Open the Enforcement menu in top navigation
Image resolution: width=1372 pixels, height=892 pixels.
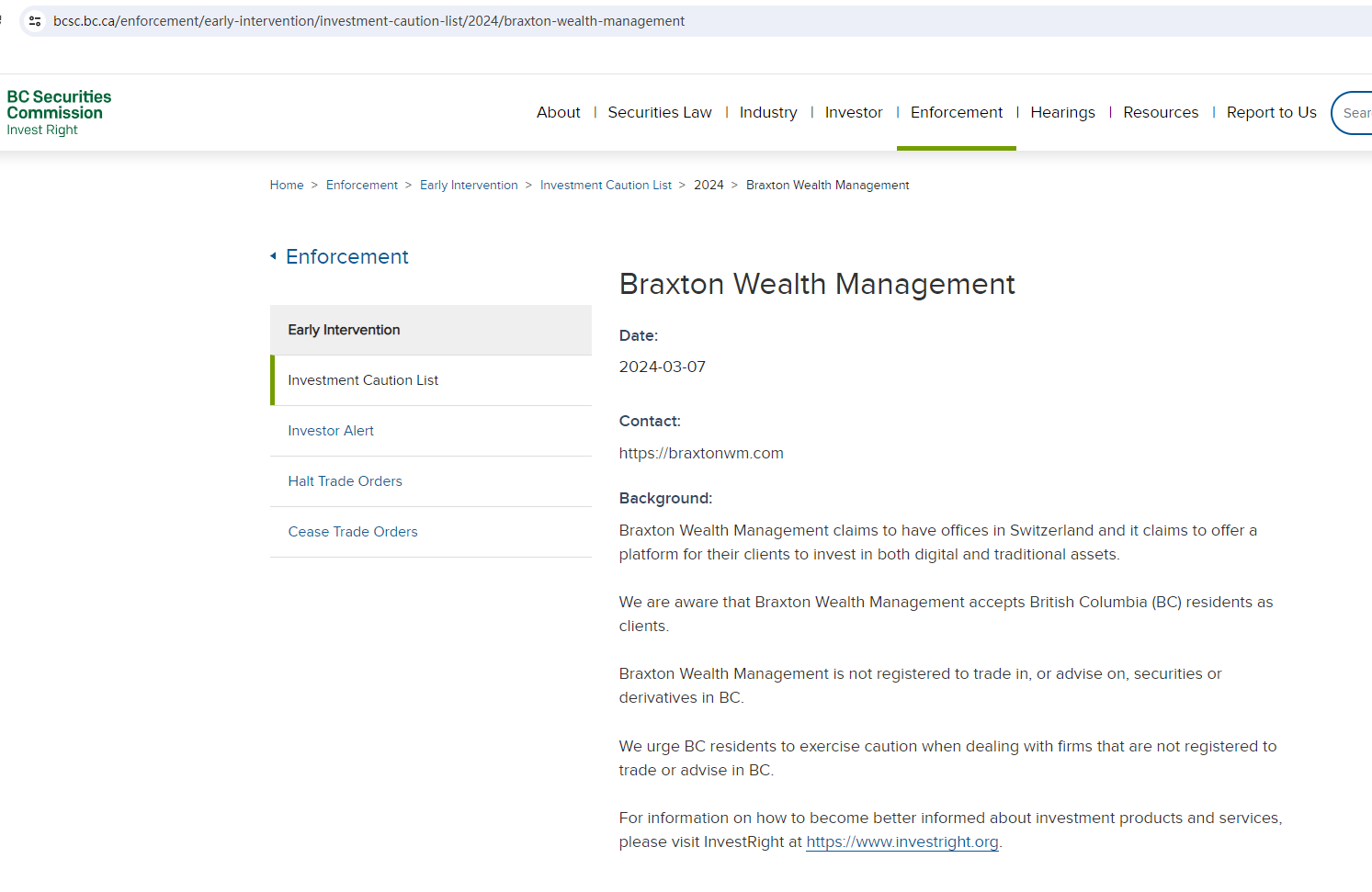957,112
